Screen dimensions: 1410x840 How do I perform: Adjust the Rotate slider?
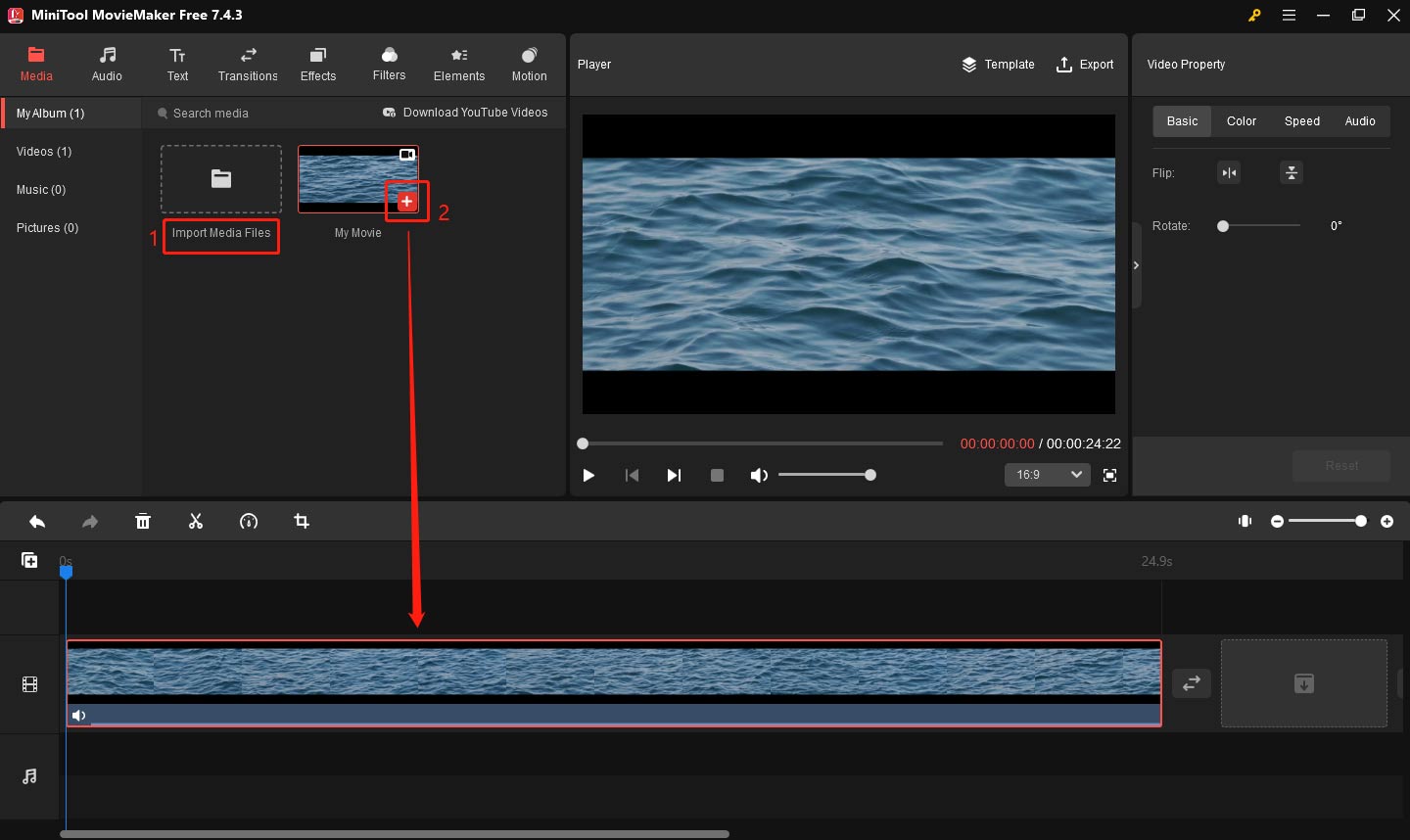(1259, 226)
